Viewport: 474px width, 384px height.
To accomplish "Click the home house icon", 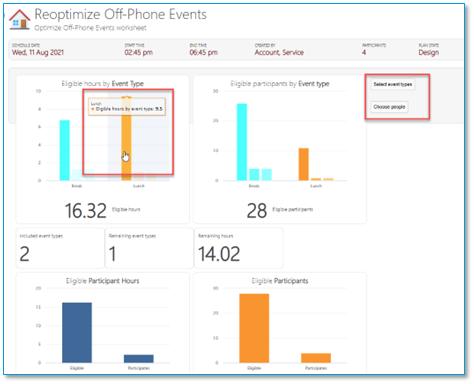I will [x=19, y=19].
